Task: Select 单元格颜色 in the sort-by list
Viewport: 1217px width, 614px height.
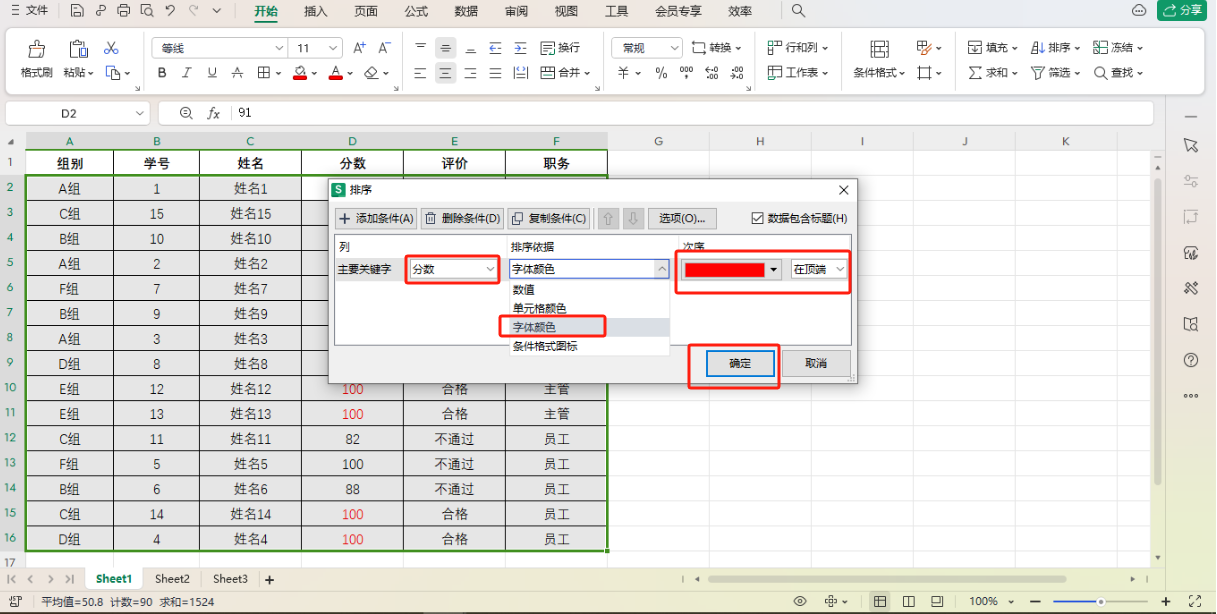Action: click(x=540, y=308)
